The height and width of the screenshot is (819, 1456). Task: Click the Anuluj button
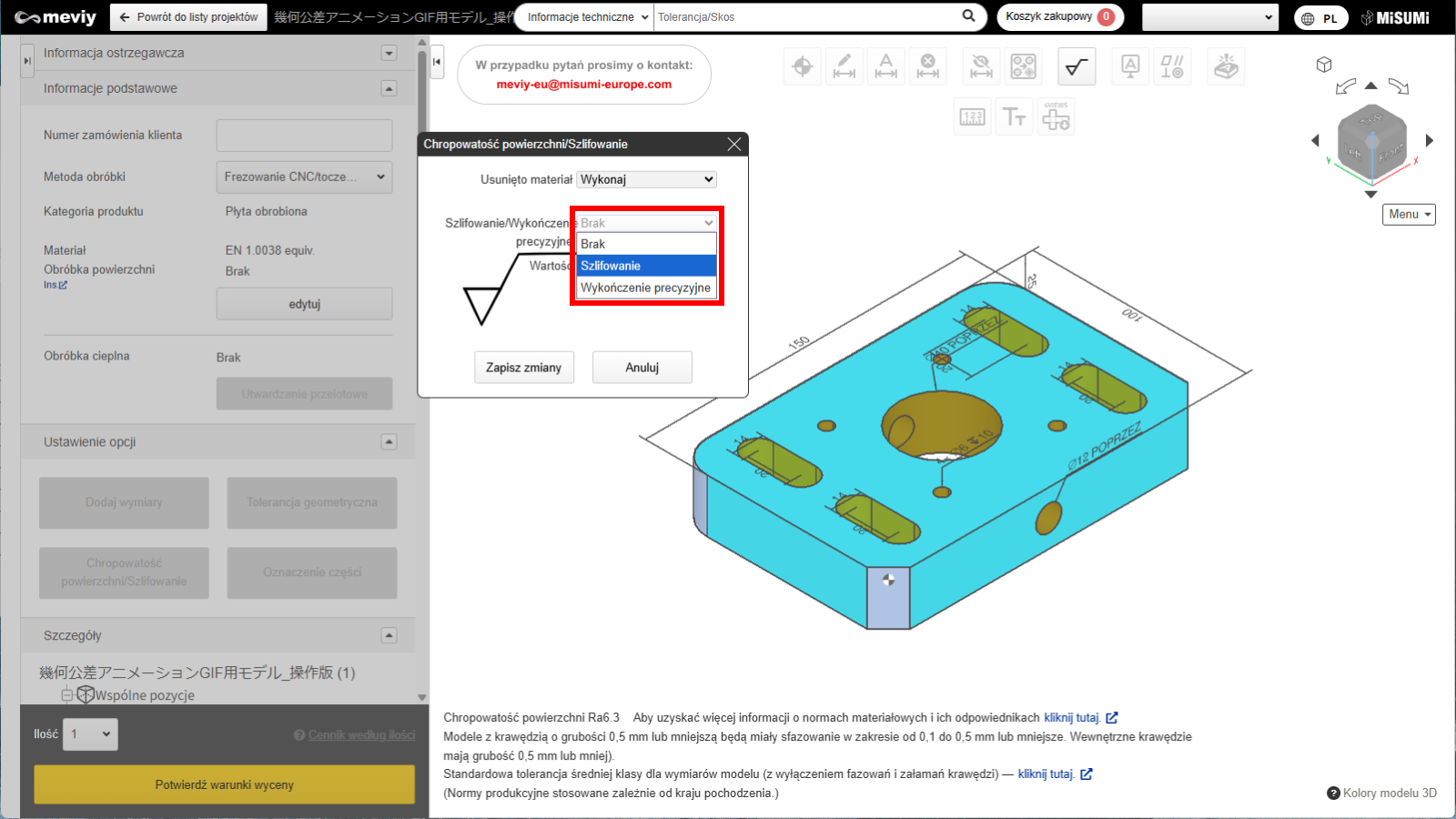point(642,368)
